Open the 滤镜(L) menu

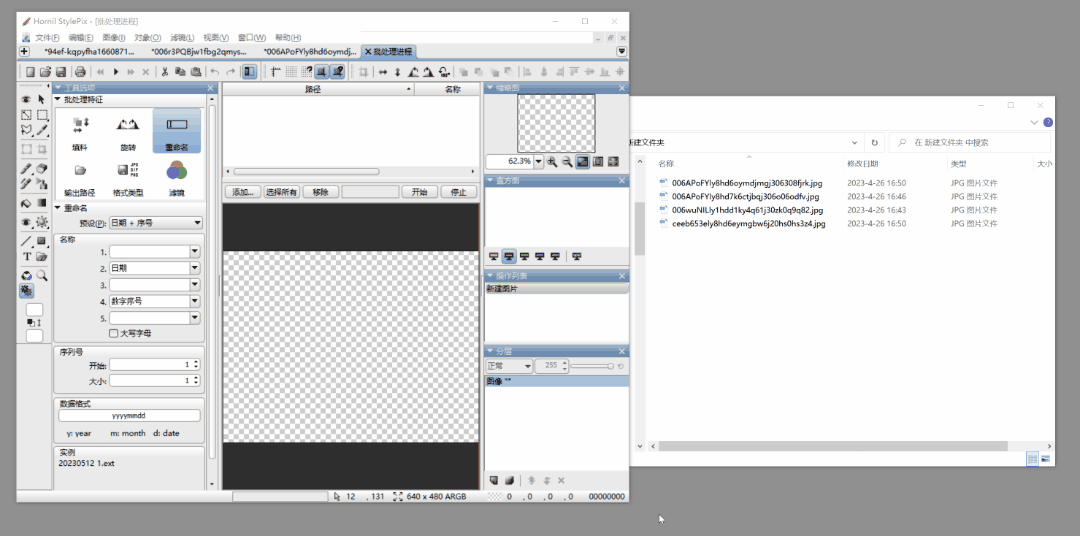point(182,37)
